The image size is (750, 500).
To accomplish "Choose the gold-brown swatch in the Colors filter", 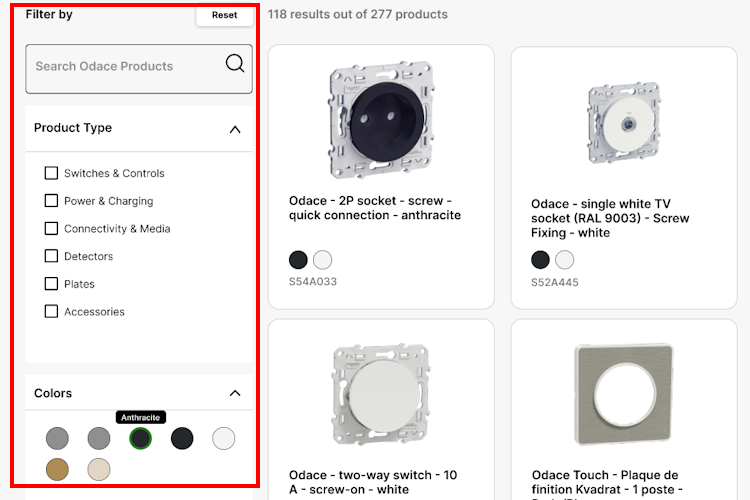I will coord(57,468).
